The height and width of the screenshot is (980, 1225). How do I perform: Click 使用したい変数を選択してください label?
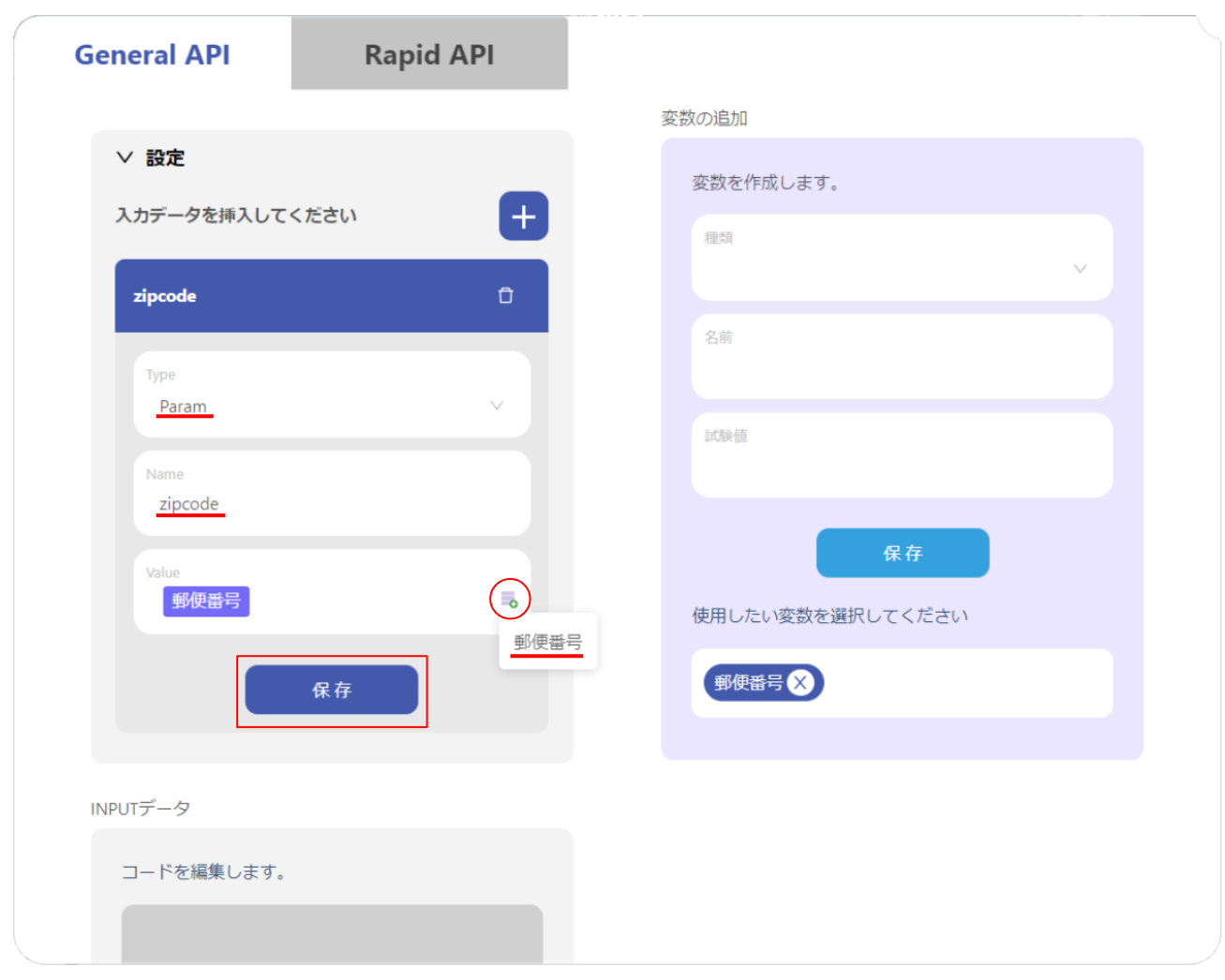[830, 616]
